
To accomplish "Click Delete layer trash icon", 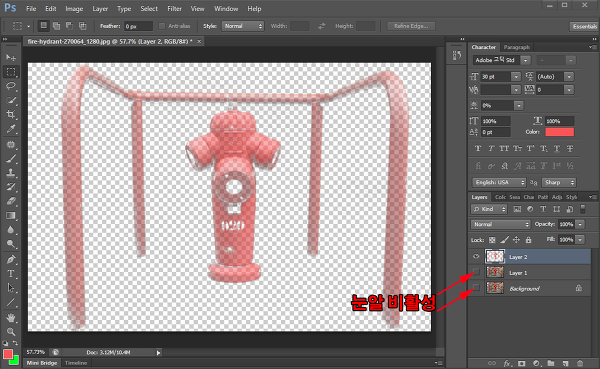I will click(x=580, y=363).
